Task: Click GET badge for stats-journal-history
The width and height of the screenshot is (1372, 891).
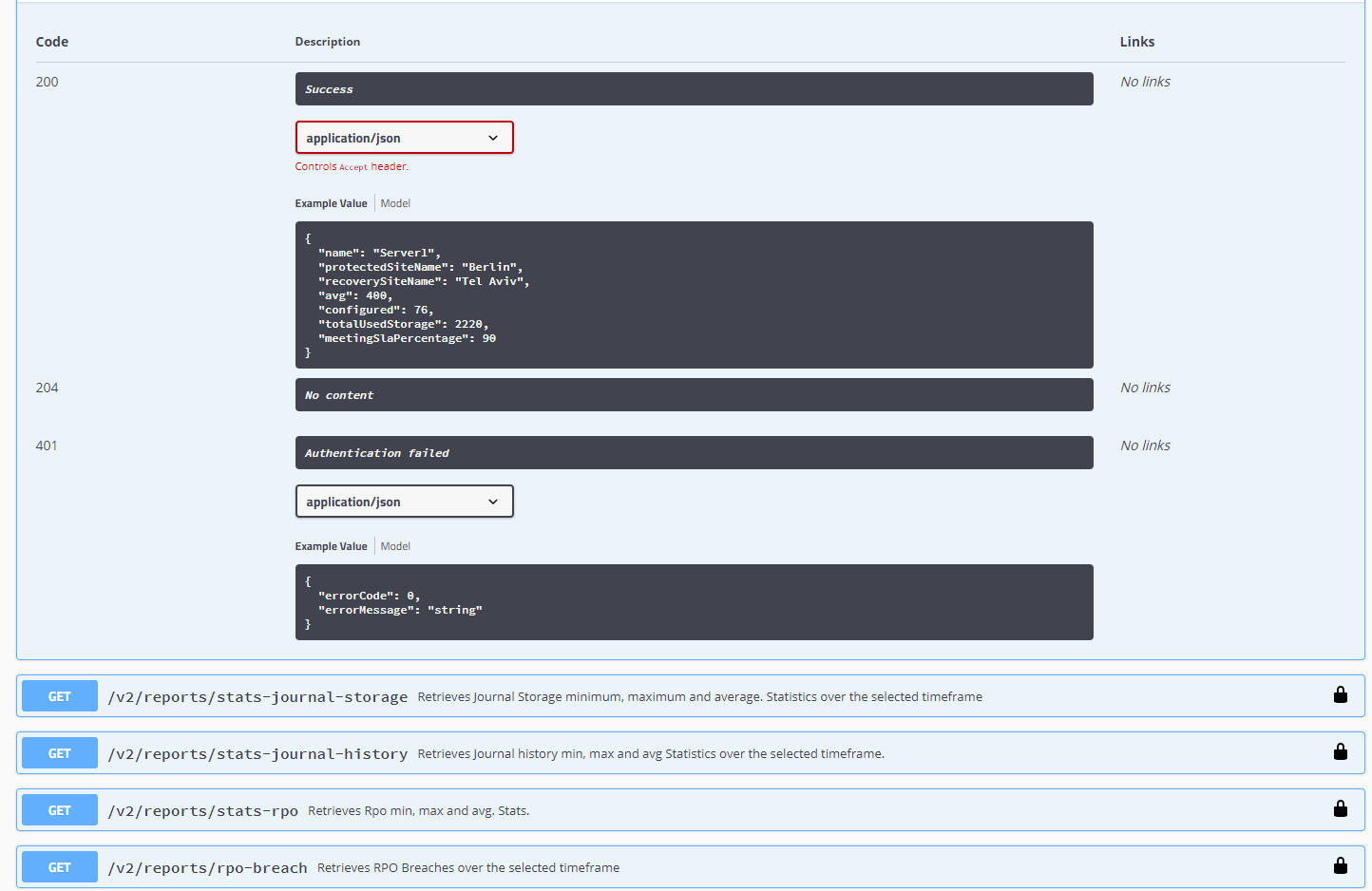Action: click(60, 753)
